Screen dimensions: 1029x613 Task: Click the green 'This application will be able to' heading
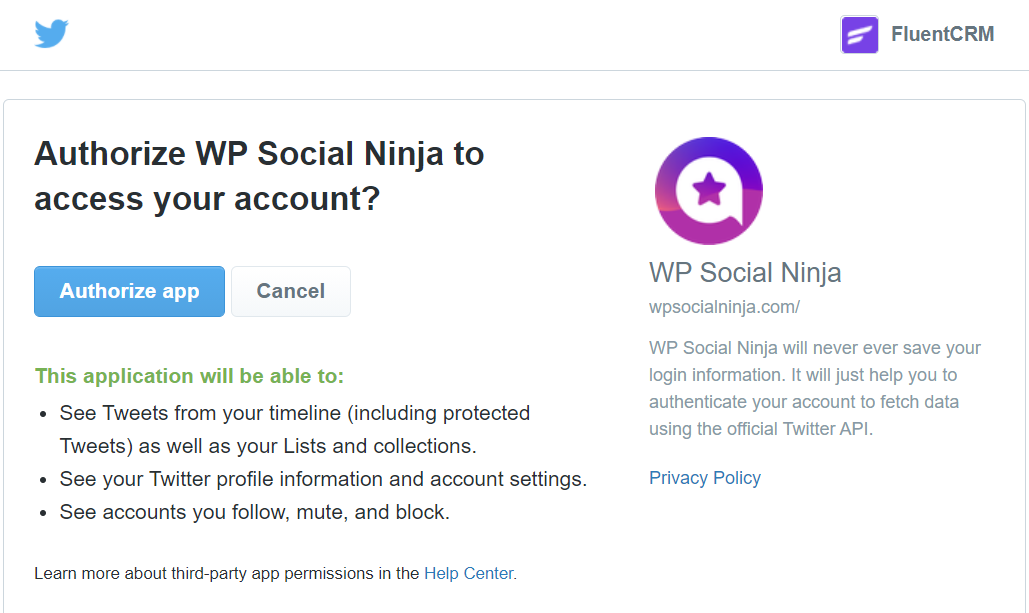click(x=189, y=376)
